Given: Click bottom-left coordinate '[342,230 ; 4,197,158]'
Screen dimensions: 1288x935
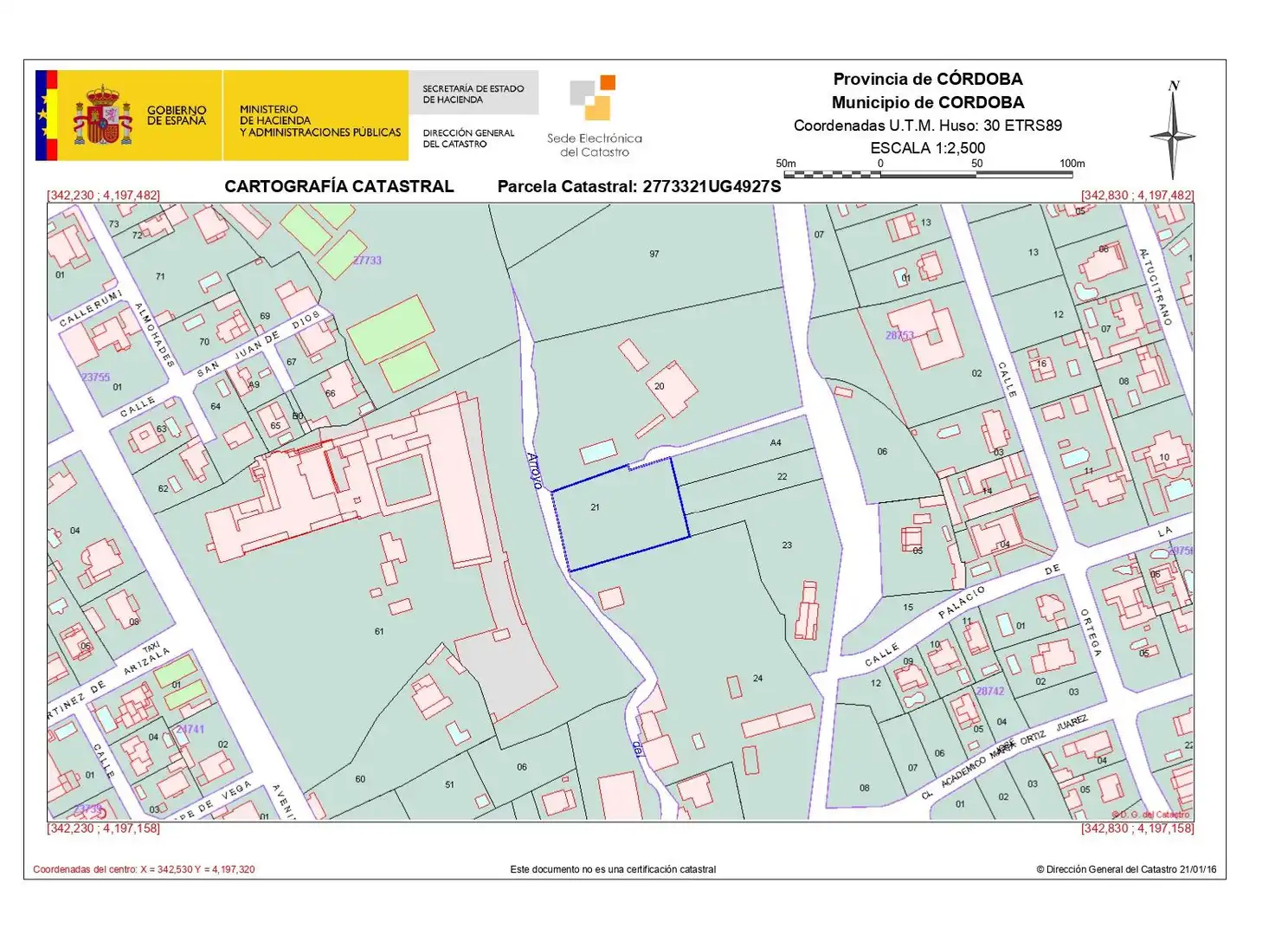Looking at the screenshot, I should pyautogui.click(x=104, y=829).
